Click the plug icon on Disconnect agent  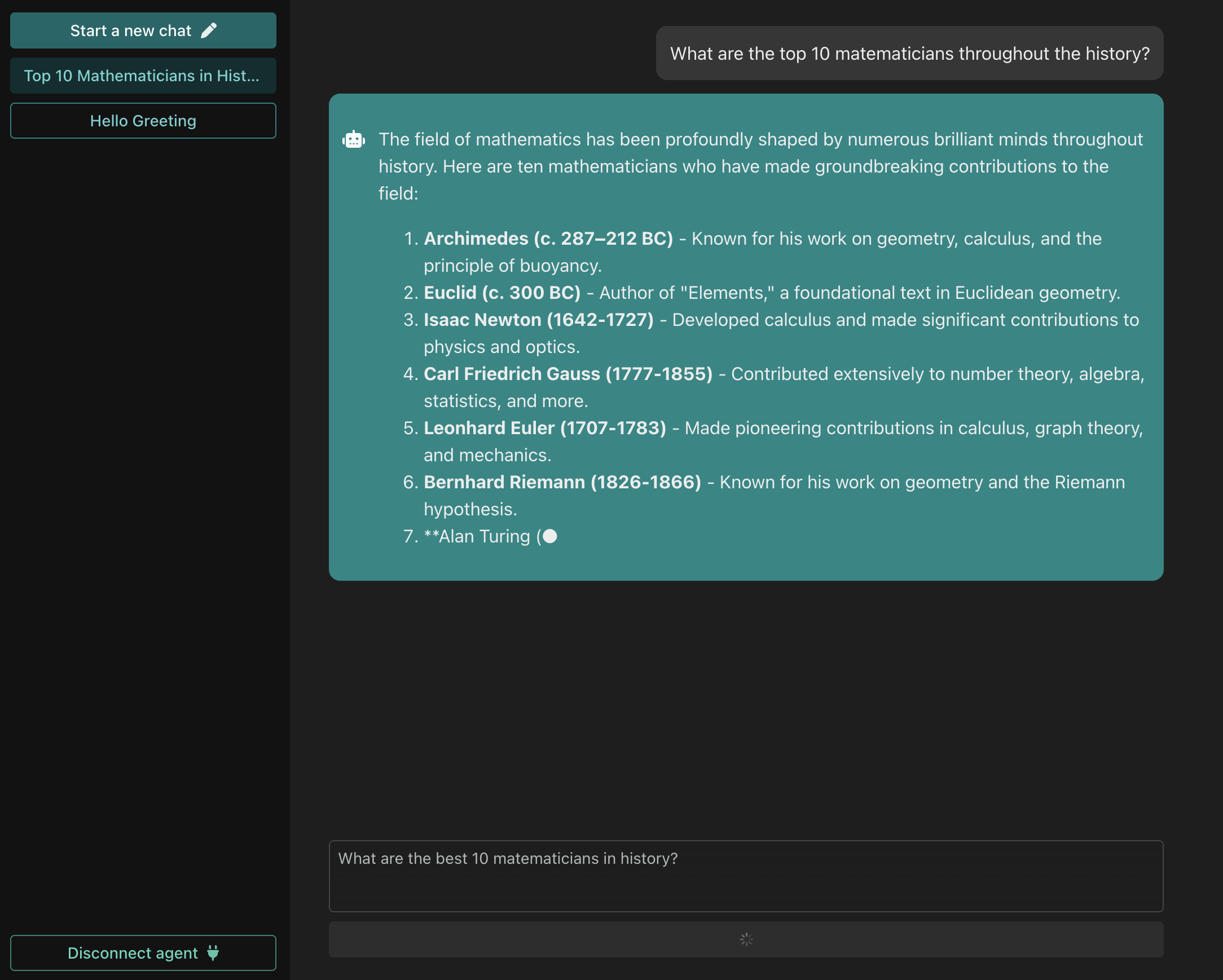pos(213,953)
